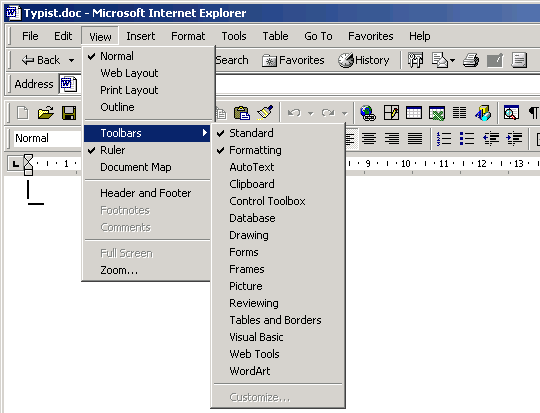Open the Mail icon dropdown arrow
540x413 pixels.
coord(452,61)
